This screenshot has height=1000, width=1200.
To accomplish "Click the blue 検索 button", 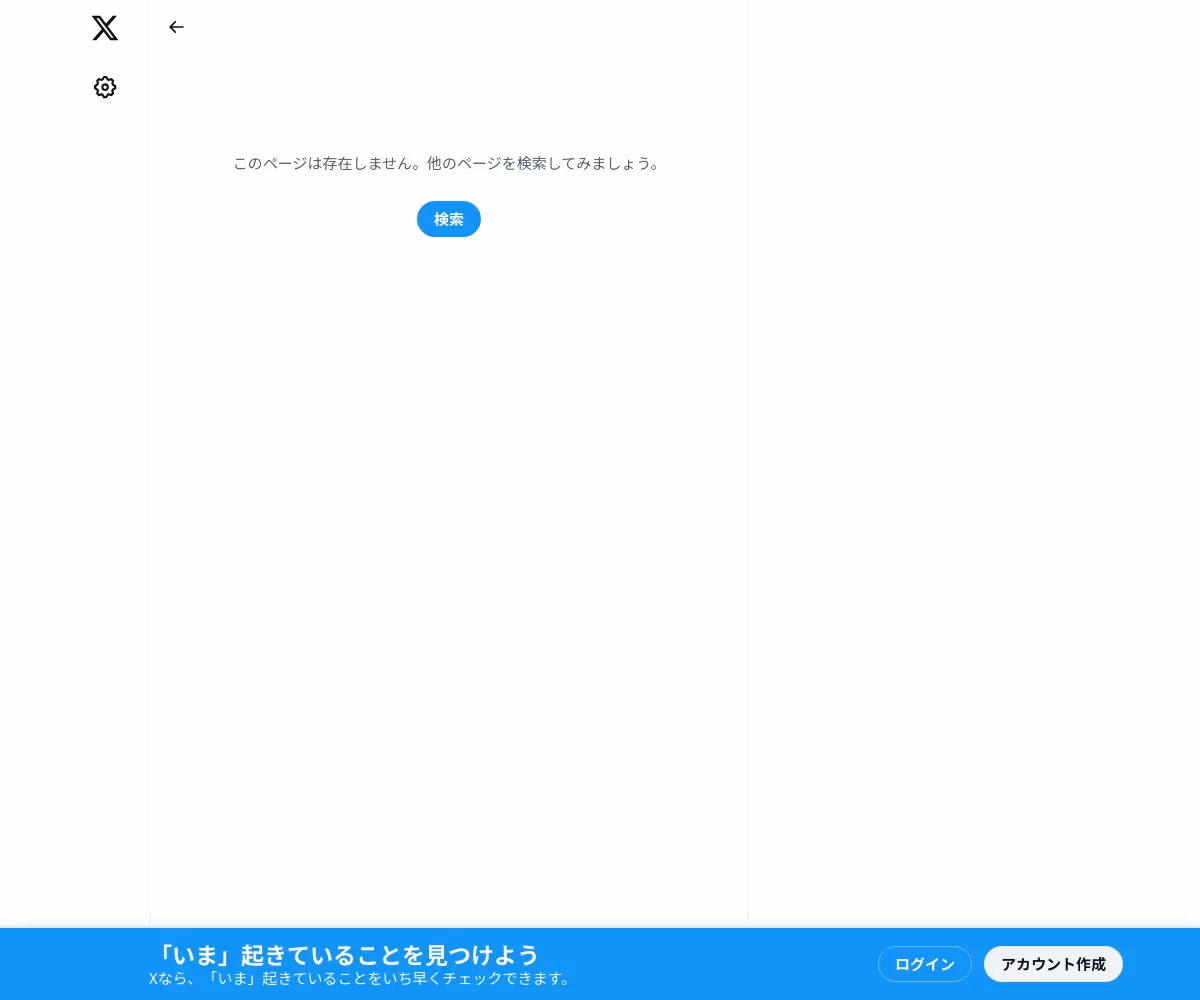I will [x=449, y=219].
